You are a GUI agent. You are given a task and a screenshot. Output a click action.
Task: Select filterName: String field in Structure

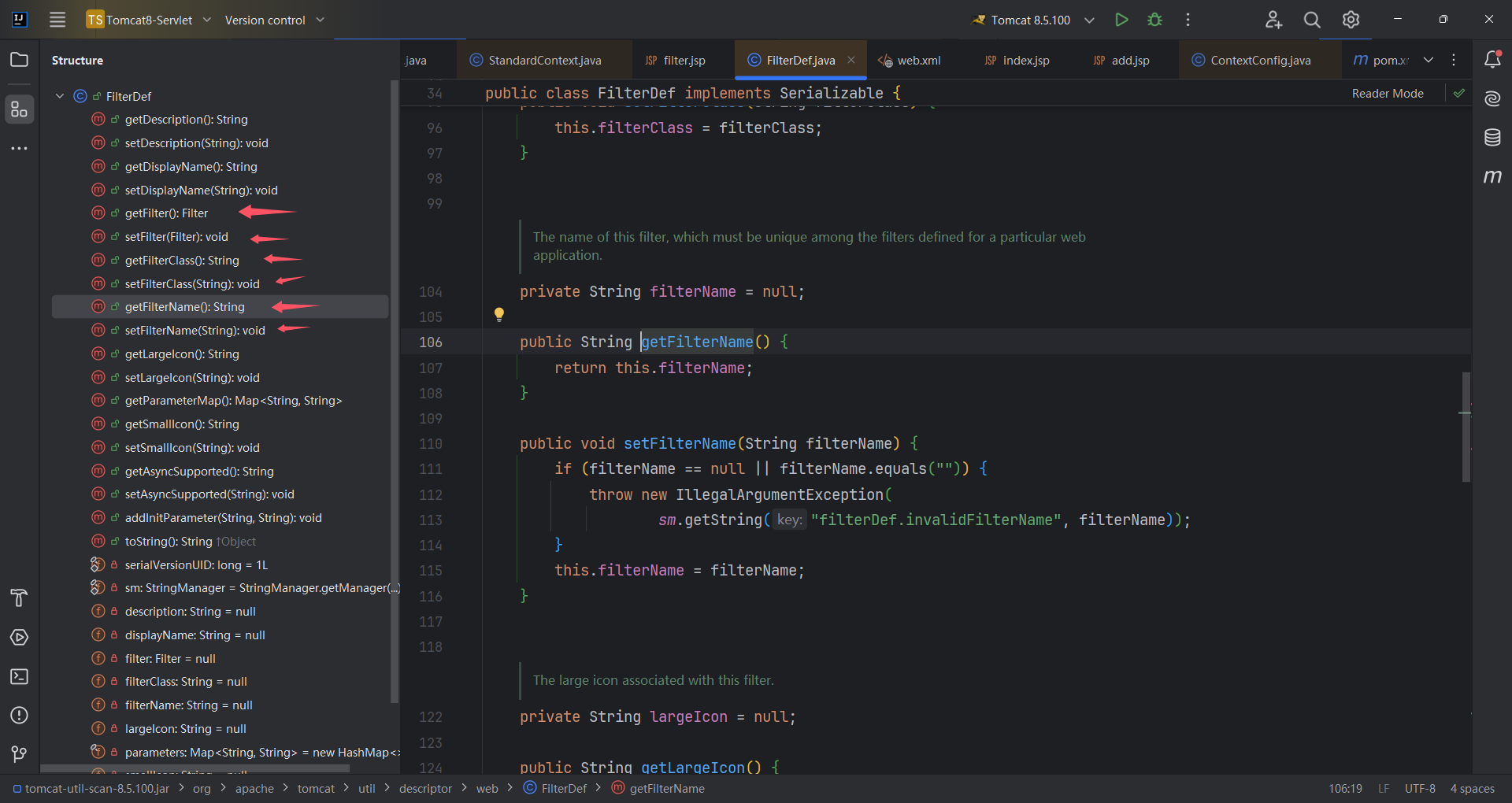(188, 705)
